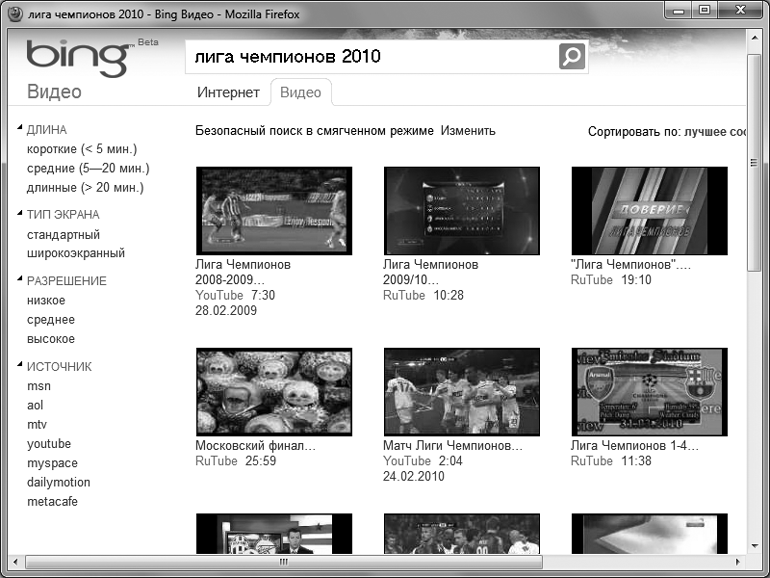Image resolution: width=770 pixels, height=578 pixels.
Task: Choose высокое resolution filter
Action: coord(51,339)
